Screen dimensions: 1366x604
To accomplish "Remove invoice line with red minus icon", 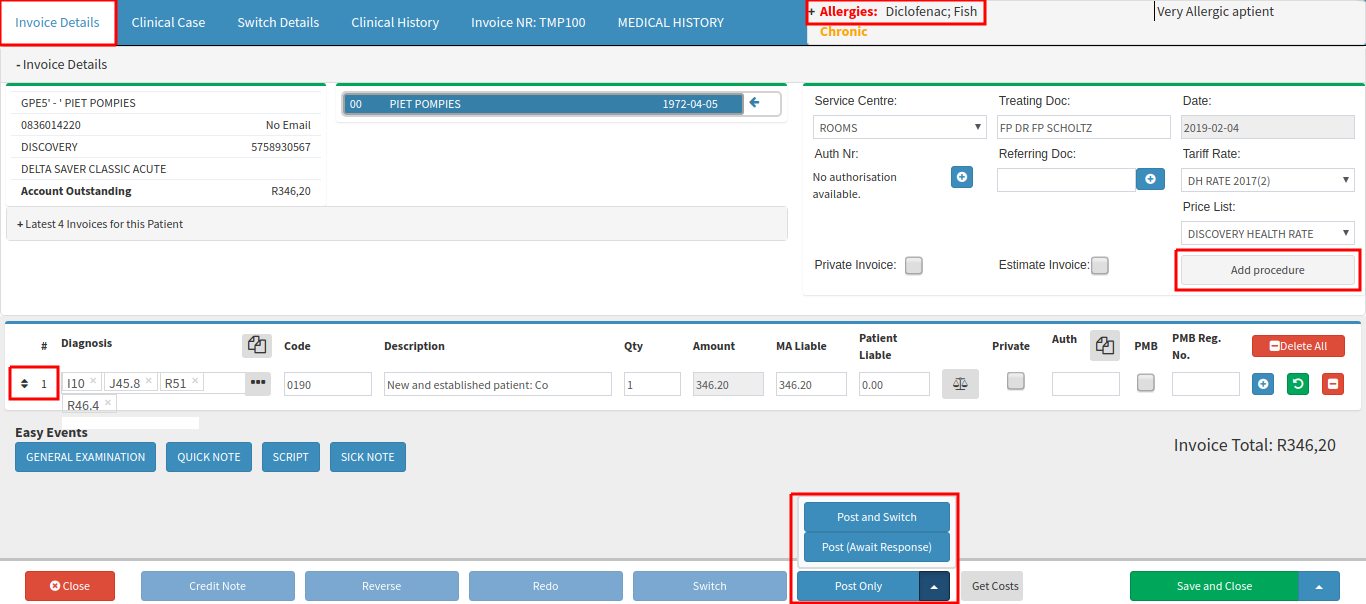I will pos(1333,383).
